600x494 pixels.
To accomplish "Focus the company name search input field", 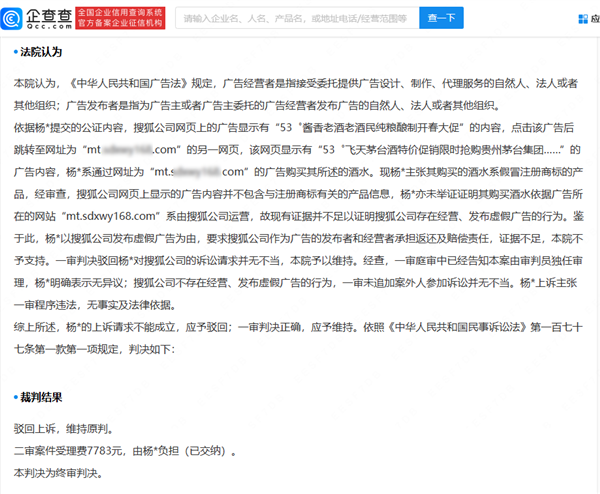I will [297, 18].
